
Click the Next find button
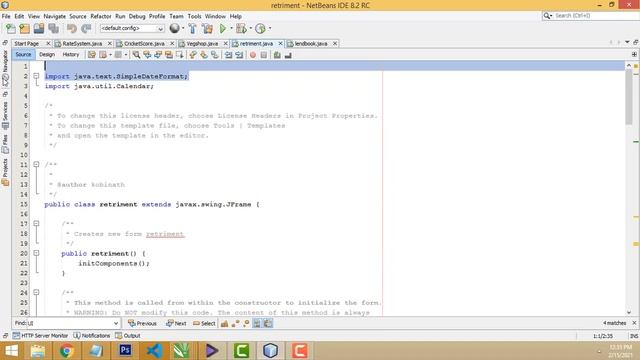[176, 323]
